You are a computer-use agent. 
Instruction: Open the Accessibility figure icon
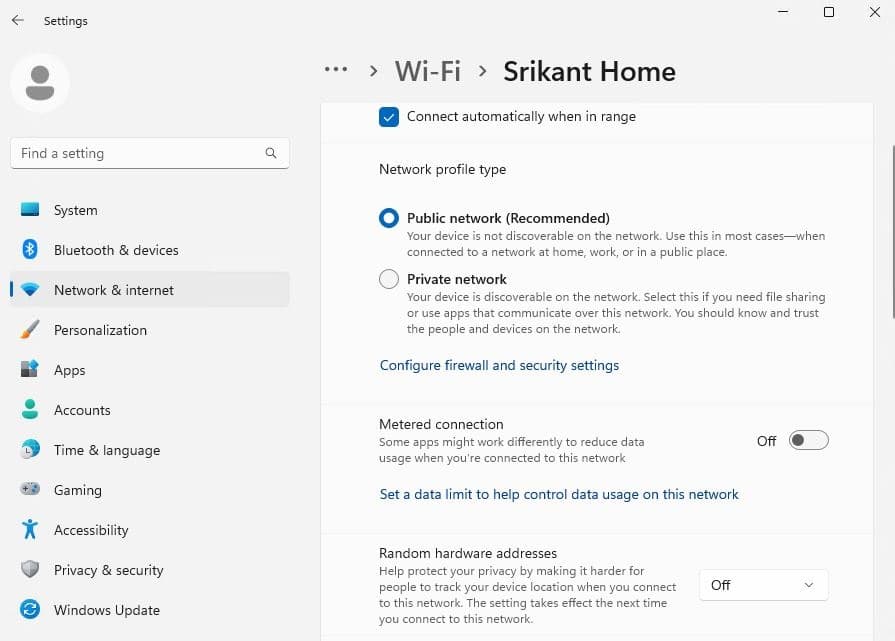[30, 530]
